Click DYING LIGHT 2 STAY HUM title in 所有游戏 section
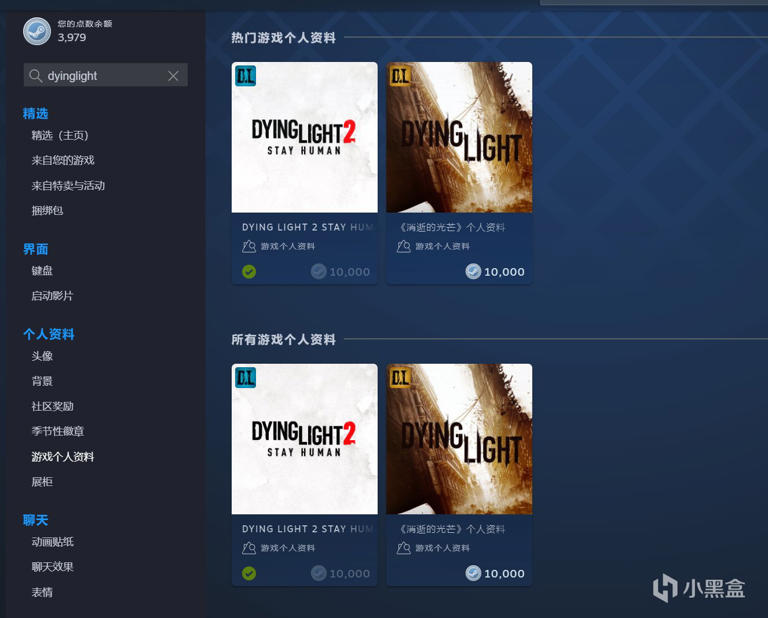This screenshot has width=768, height=618. (308, 529)
